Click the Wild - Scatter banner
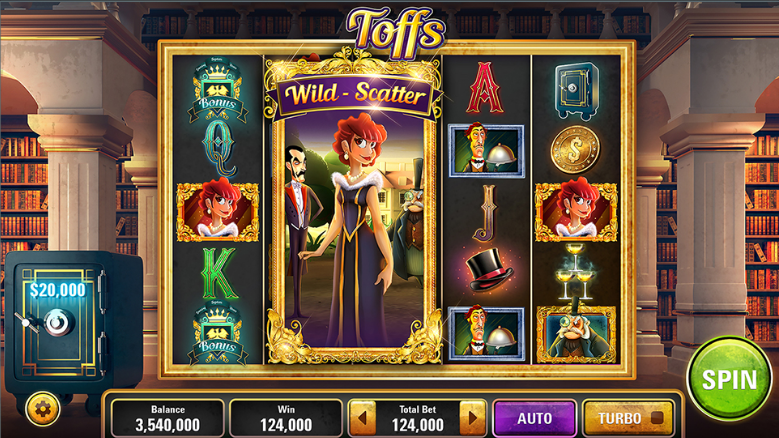Viewport: 779px width, 438px height. [x=354, y=94]
